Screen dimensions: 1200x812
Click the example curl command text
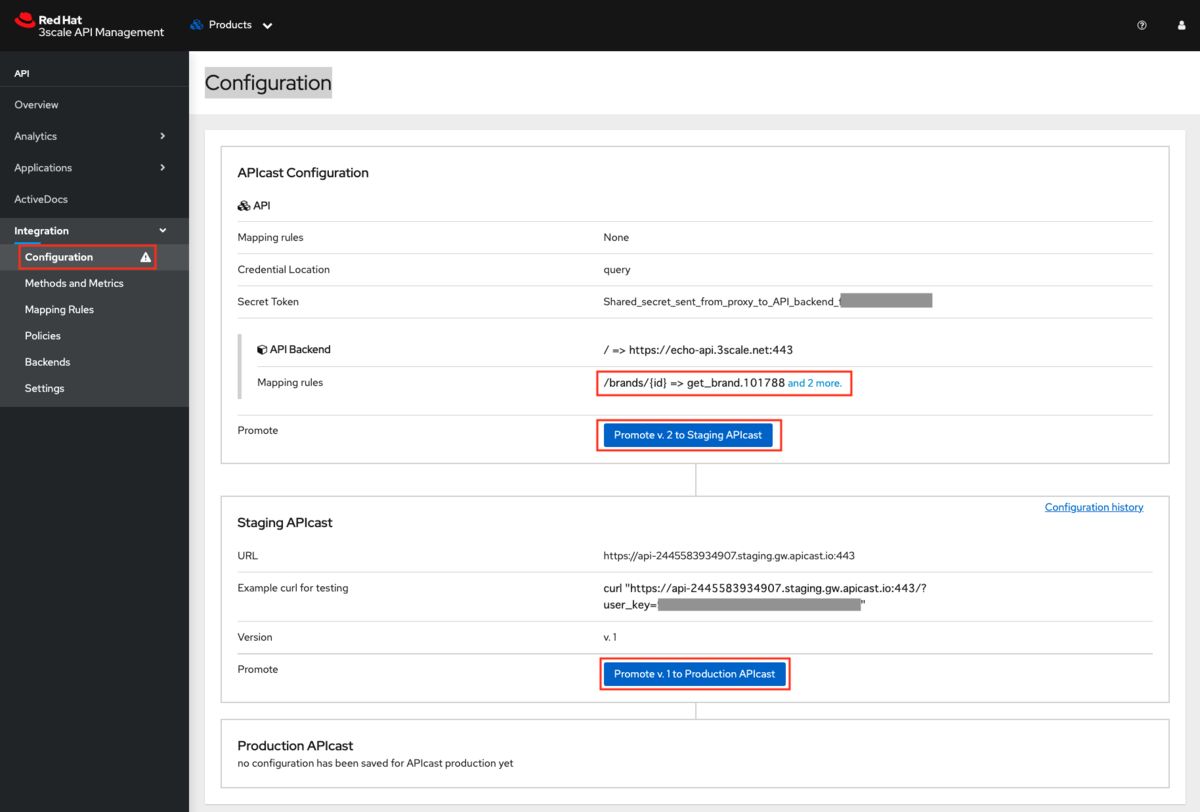(765, 597)
